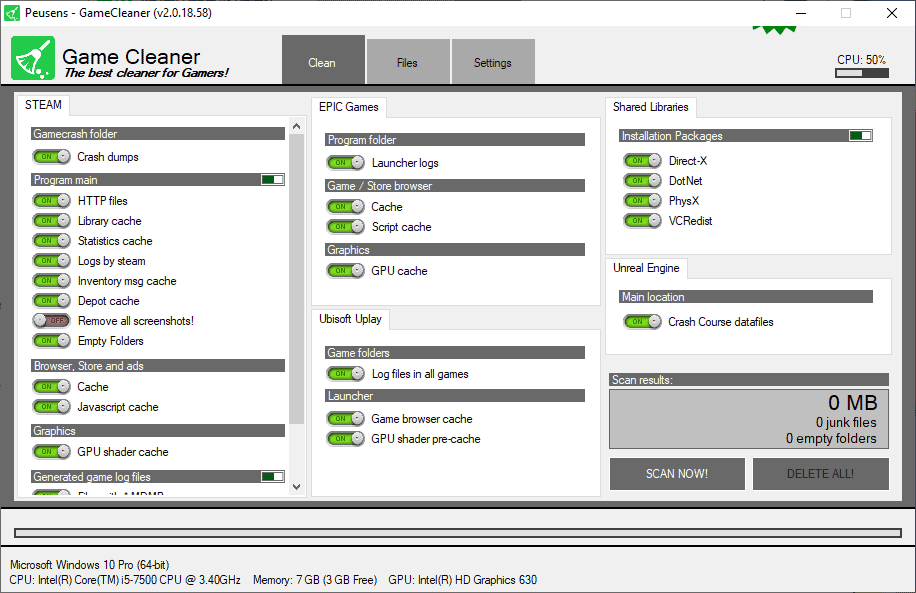Toggle the Installation Packages master switch
This screenshot has height=593, width=916.
(860, 135)
